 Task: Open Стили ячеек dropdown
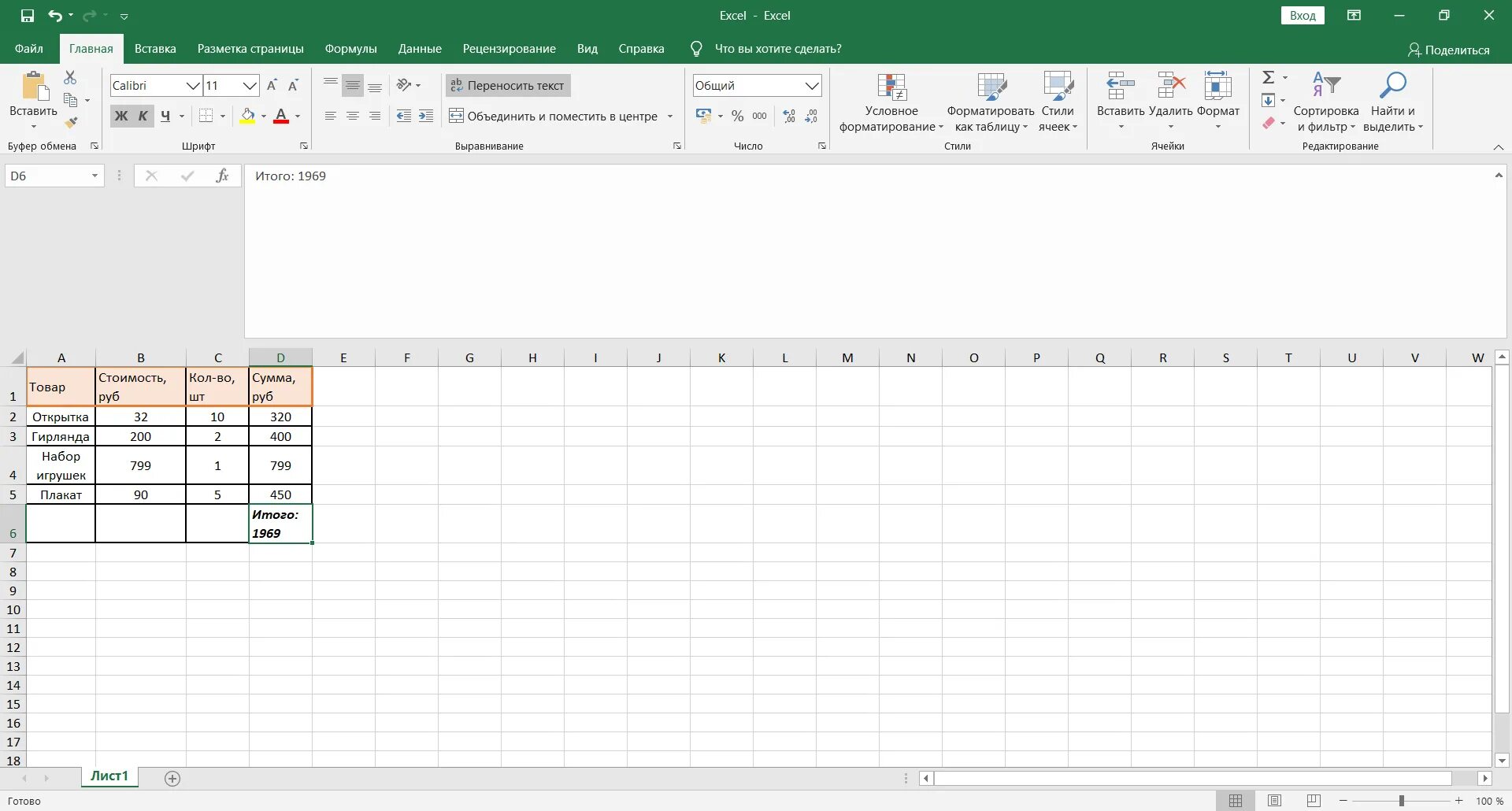click(x=1058, y=103)
